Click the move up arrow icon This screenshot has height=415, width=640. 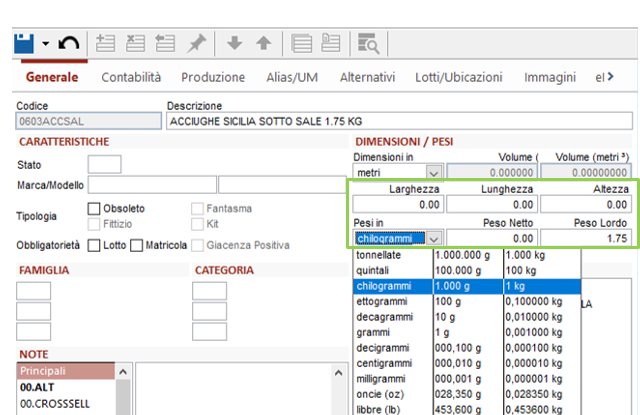263,43
